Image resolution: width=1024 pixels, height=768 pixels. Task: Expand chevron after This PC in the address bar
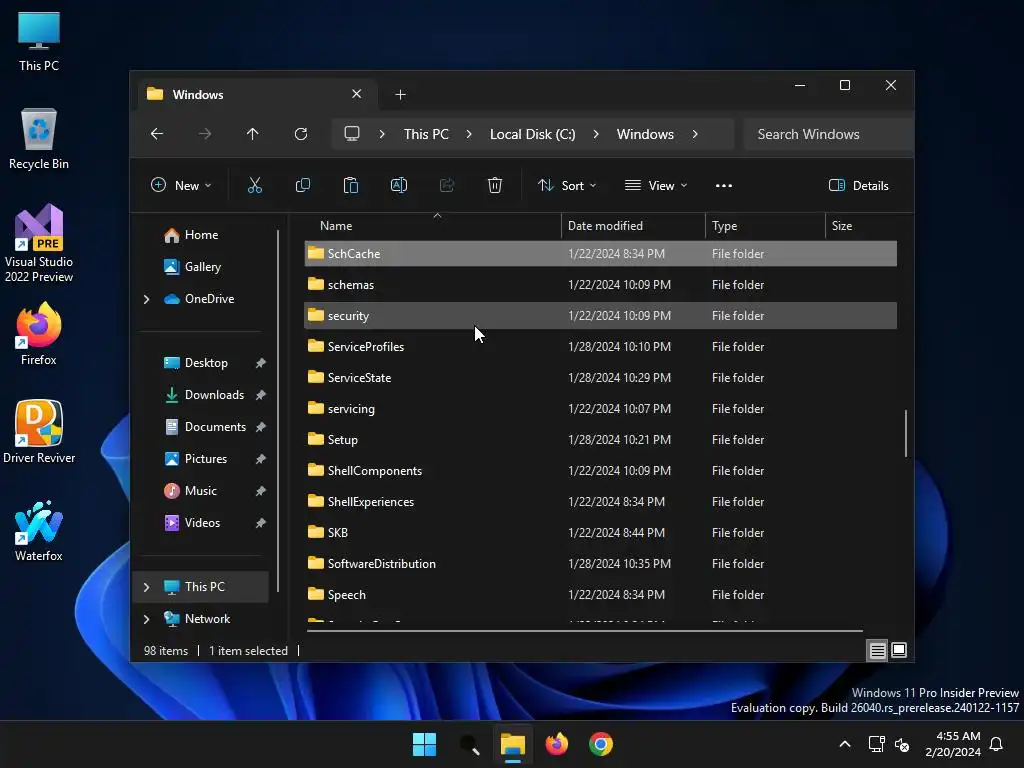coord(469,134)
